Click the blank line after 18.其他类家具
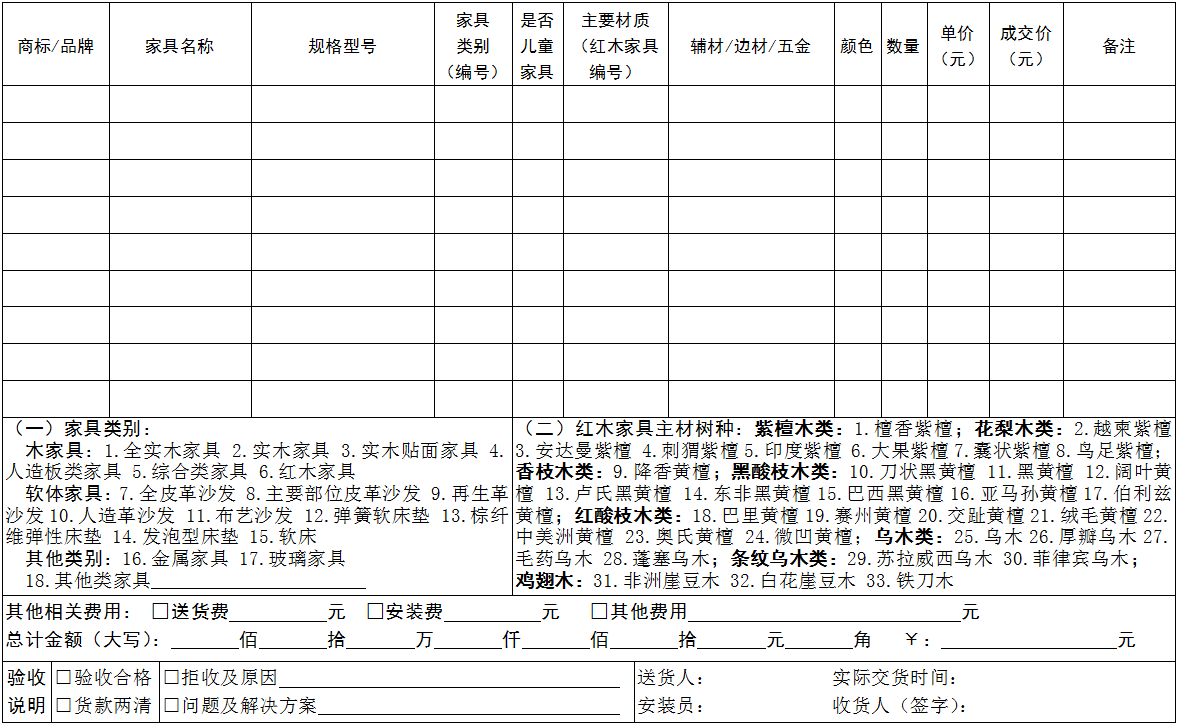The image size is (1179, 726). (x=257, y=582)
